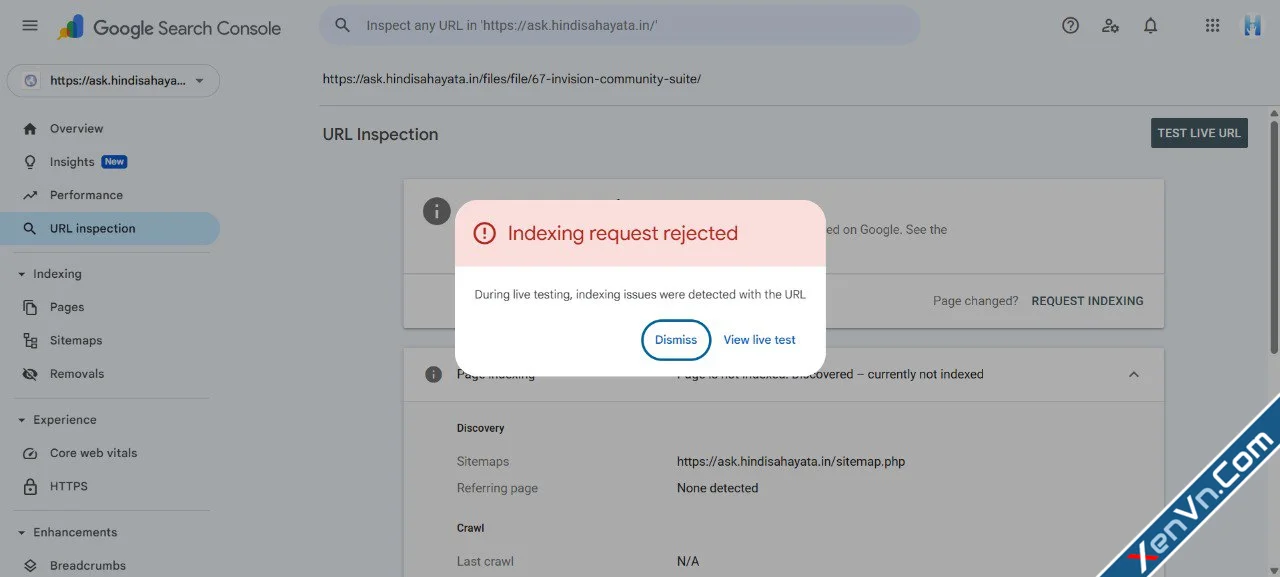Screen dimensions: 1280x577
Task: Collapse the Page indexing panel chevron
Action: pos(1133,374)
